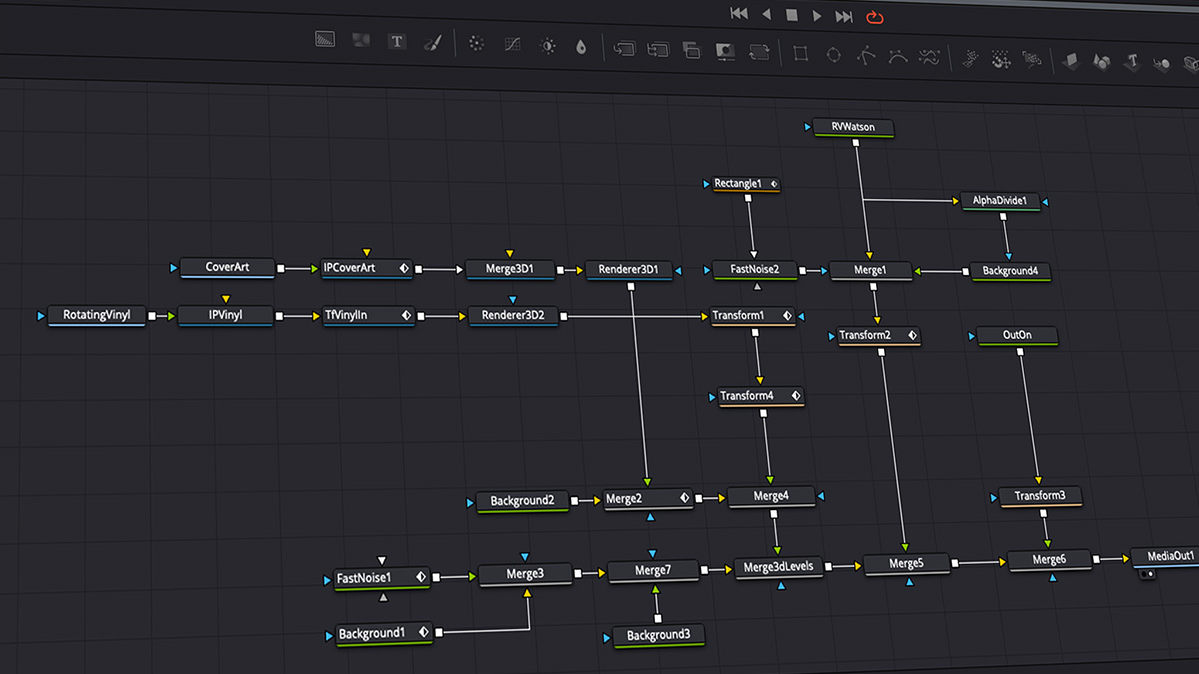Select the Rectangle mask tool
Image resolution: width=1199 pixels, height=674 pixels.
coord(800,54)
